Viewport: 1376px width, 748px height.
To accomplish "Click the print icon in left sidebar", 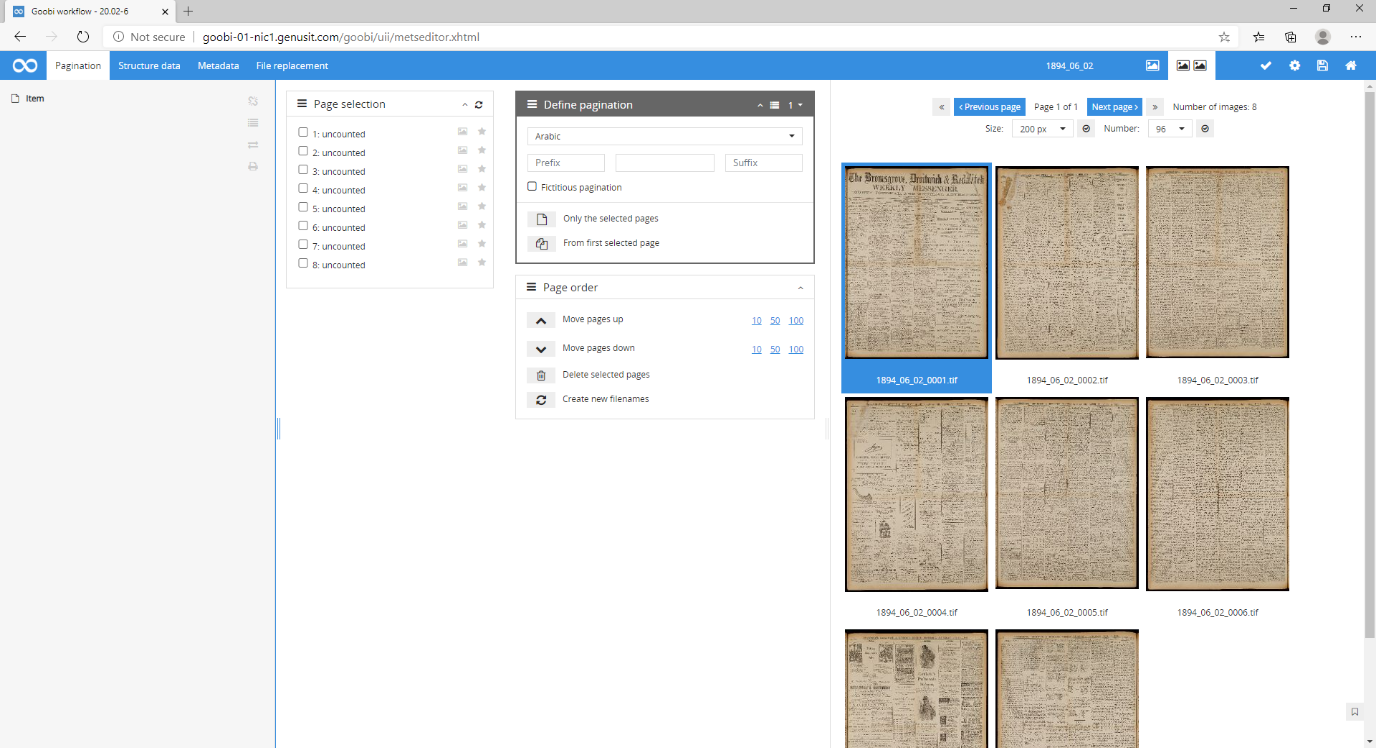I will [x=253, y=166].
